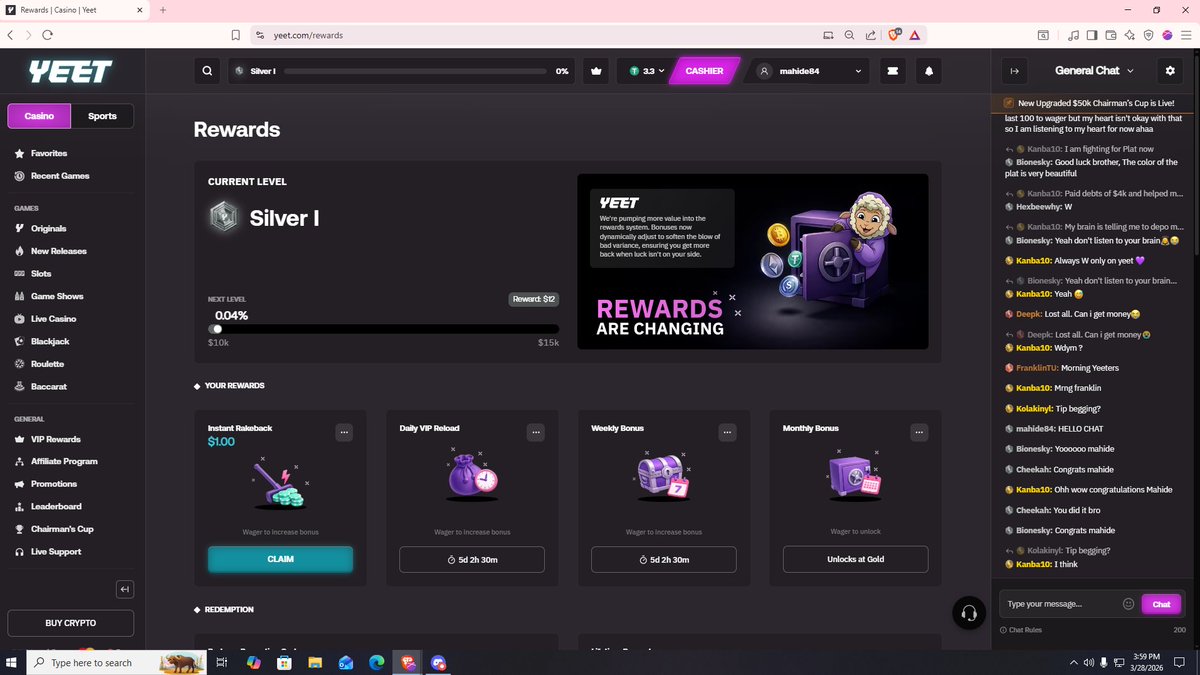The width and height of the screenshot is (1200, 675).
Task: Click the Daily VIP Reload timer button
Action: [x=472, y=559]
